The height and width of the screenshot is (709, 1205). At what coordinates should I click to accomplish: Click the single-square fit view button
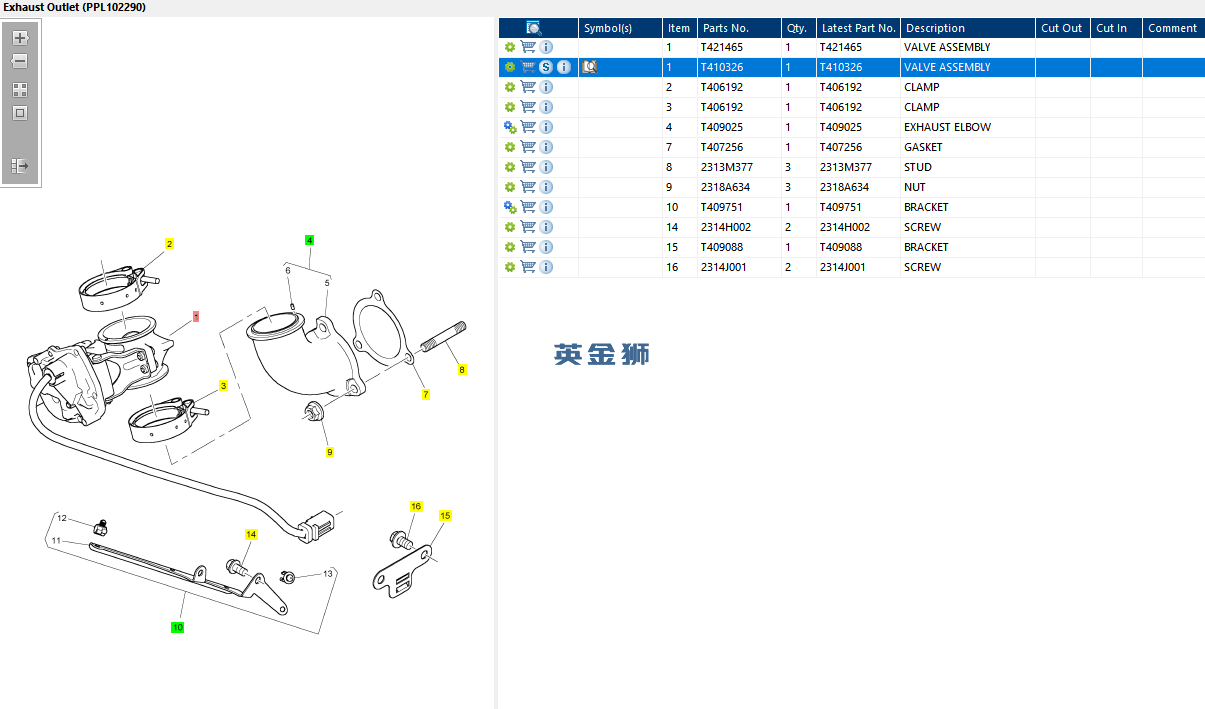tap(20, 113)
